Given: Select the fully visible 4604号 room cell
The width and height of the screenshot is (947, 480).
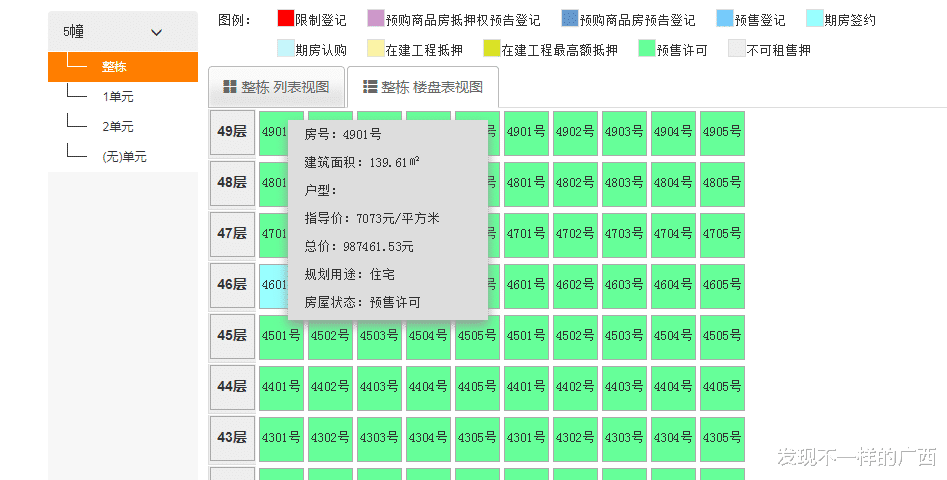Looking at the screenshot, I should (x=673, y=286).
